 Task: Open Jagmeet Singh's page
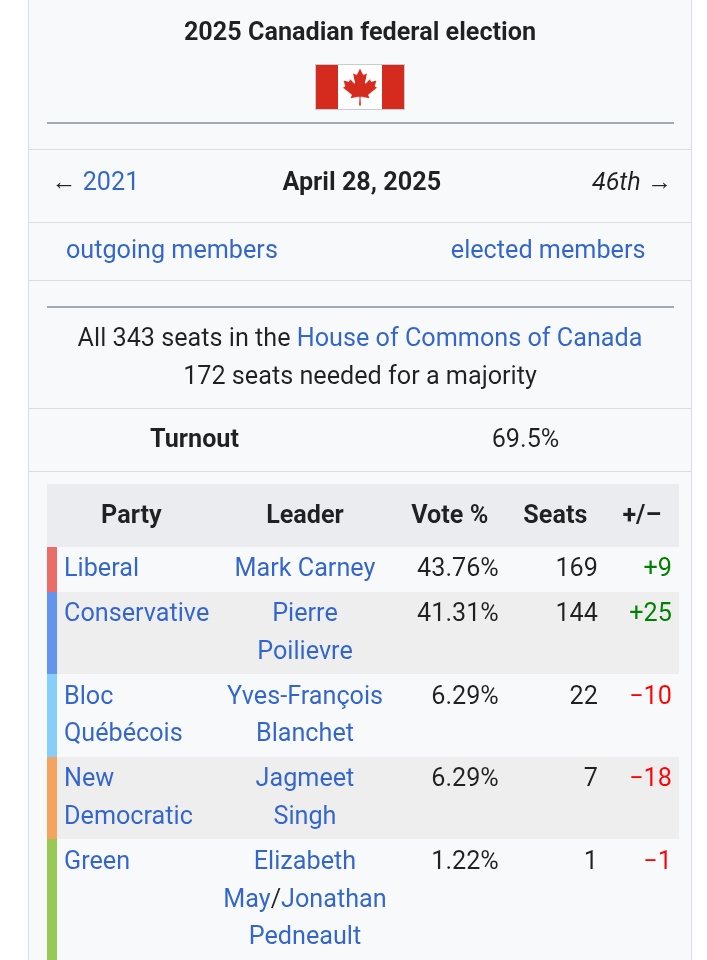[305, 797]
